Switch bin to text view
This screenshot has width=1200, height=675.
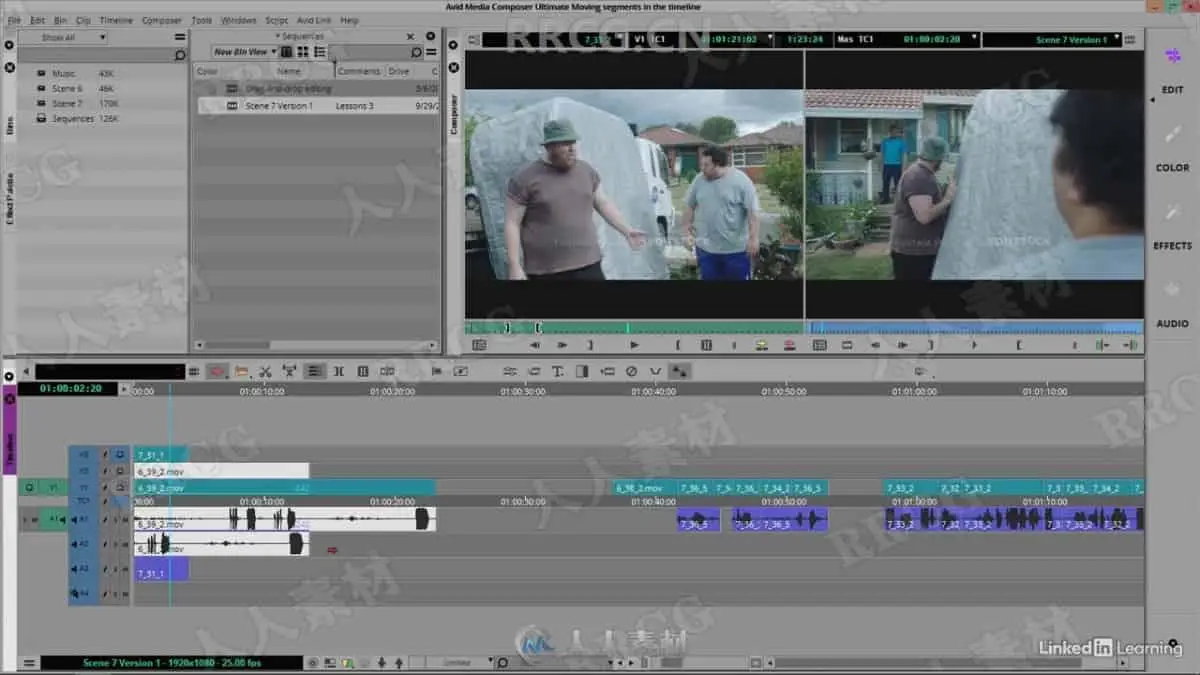pyautogui.click(x=287, y=52)
